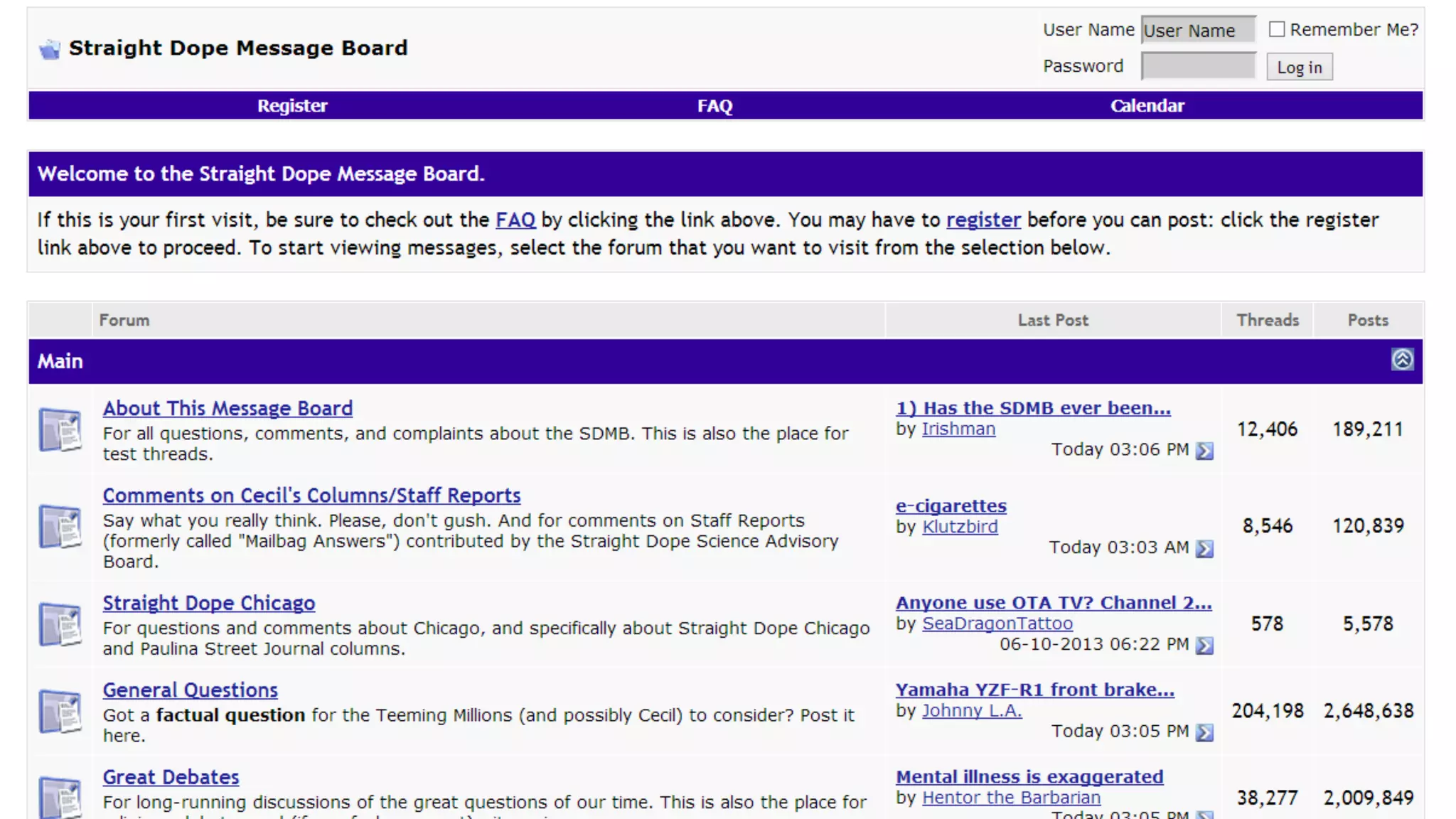Screen dimensions: 1456x819
Task: Go to last post arrow for Irishman's post
Action: (x=1204, y=451)
